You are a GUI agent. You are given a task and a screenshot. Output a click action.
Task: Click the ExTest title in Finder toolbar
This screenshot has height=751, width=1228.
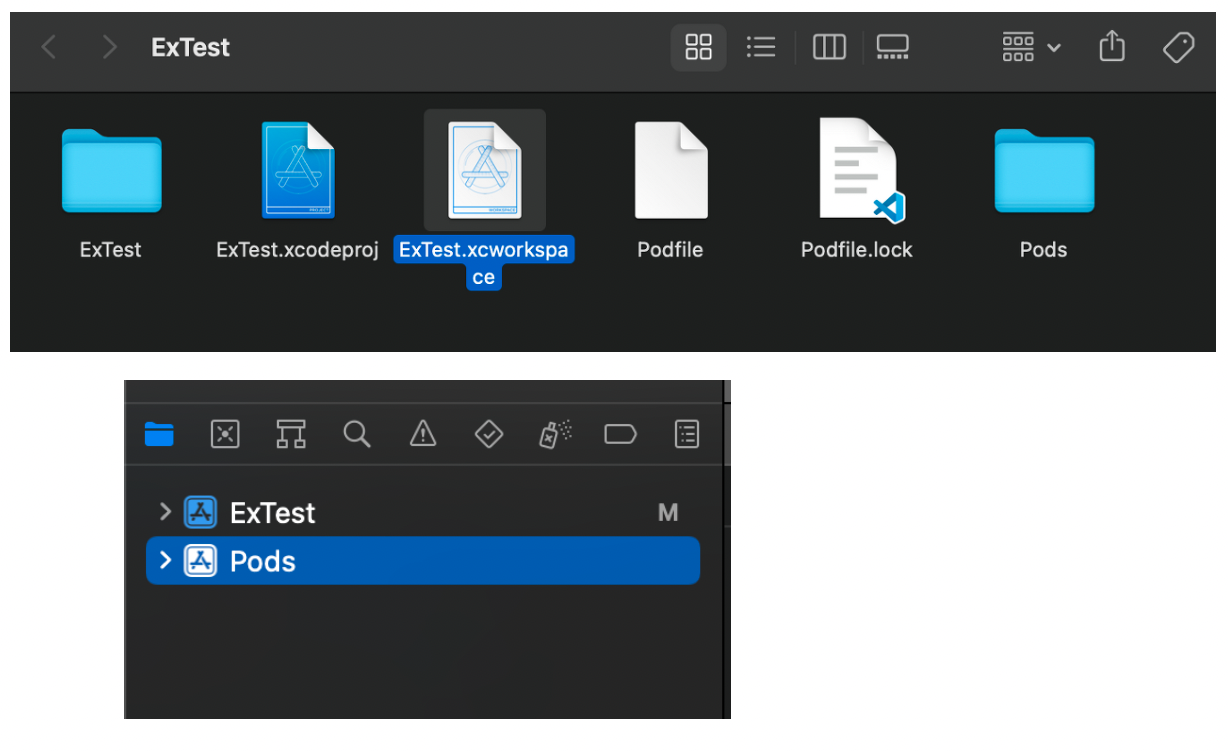190,47
